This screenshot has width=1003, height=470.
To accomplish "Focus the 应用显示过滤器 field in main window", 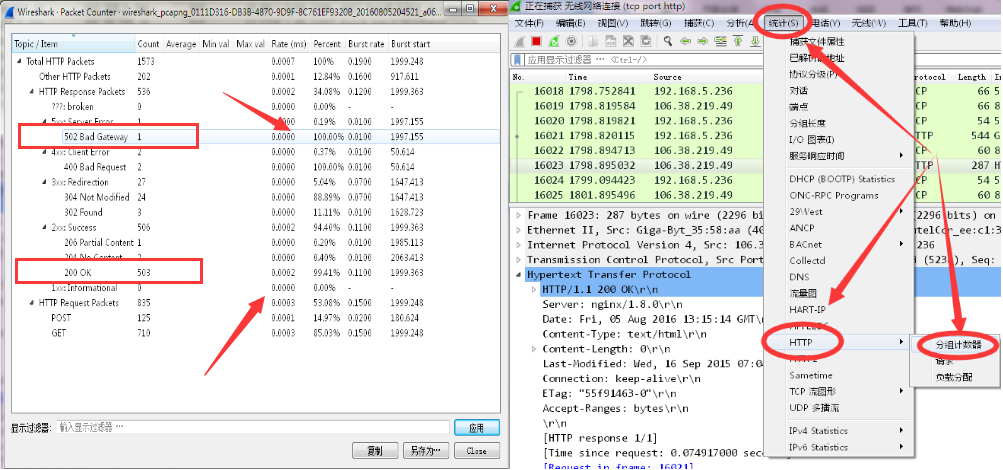I will 643,60.
